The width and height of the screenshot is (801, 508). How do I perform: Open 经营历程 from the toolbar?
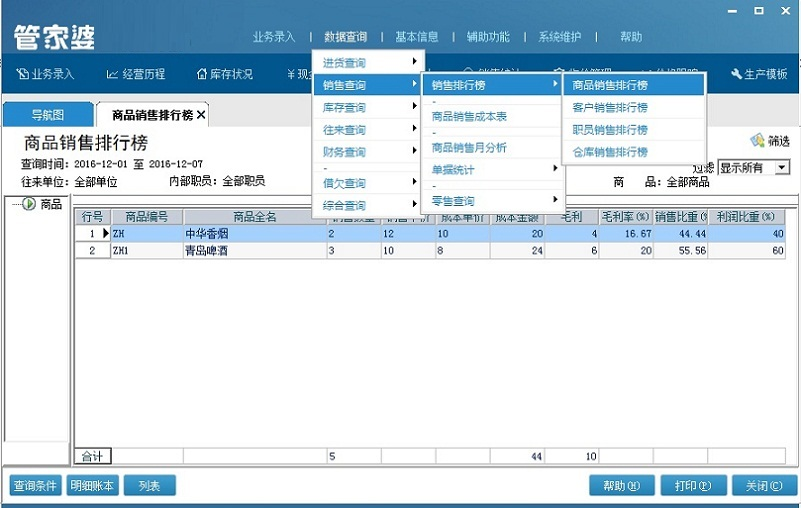coord(113,75)
